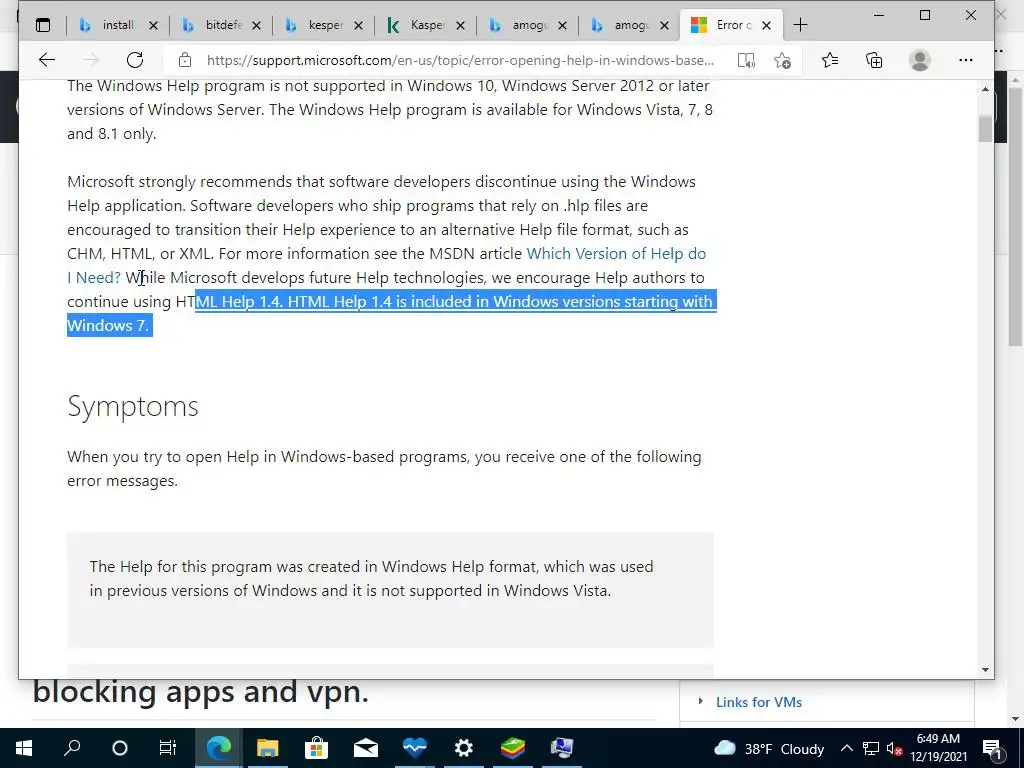Viewport: 1024px width, 768px height.
Task: Go back to previous page
Action: [x=46, y=60]
